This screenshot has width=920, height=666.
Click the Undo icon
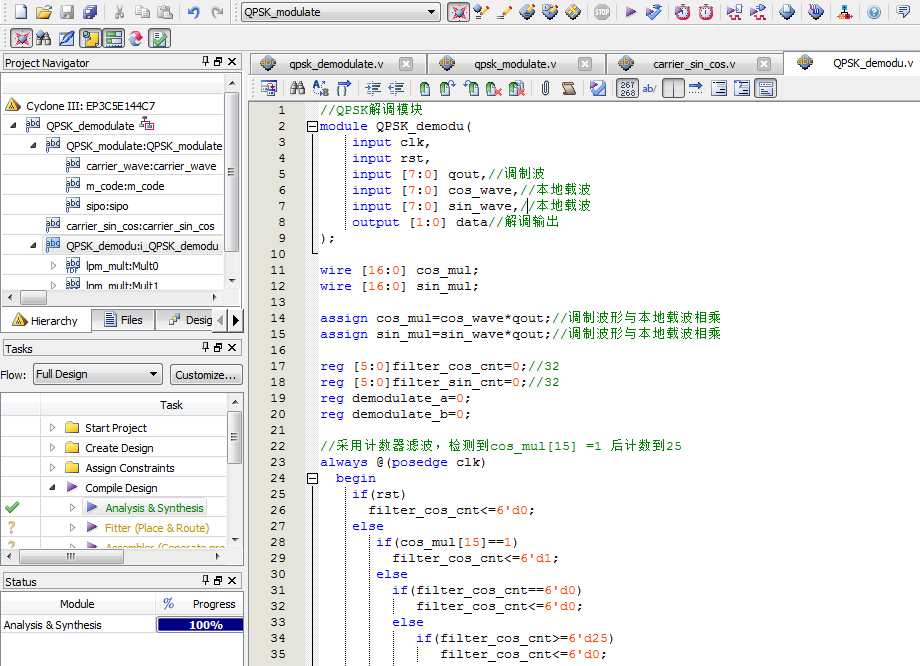[x=193, y=11]
